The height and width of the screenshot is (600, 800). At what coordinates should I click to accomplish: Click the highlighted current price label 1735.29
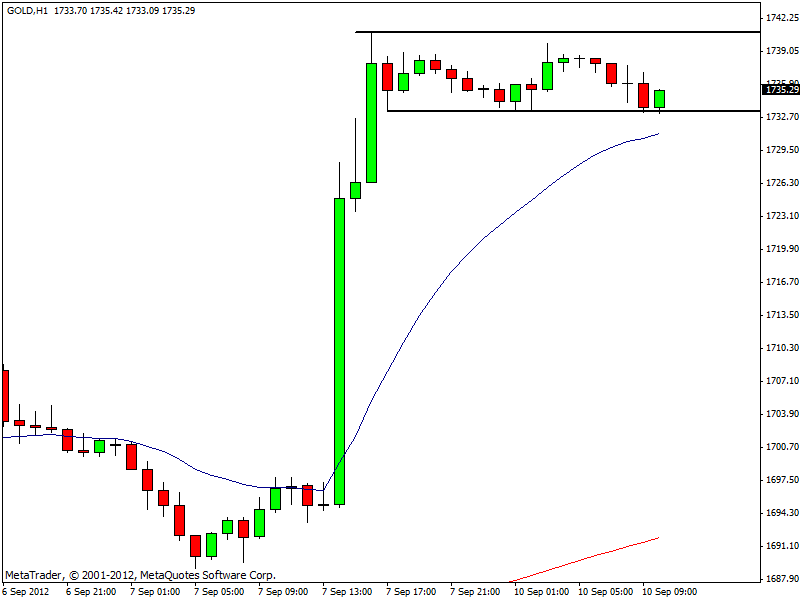click(781, 90)
